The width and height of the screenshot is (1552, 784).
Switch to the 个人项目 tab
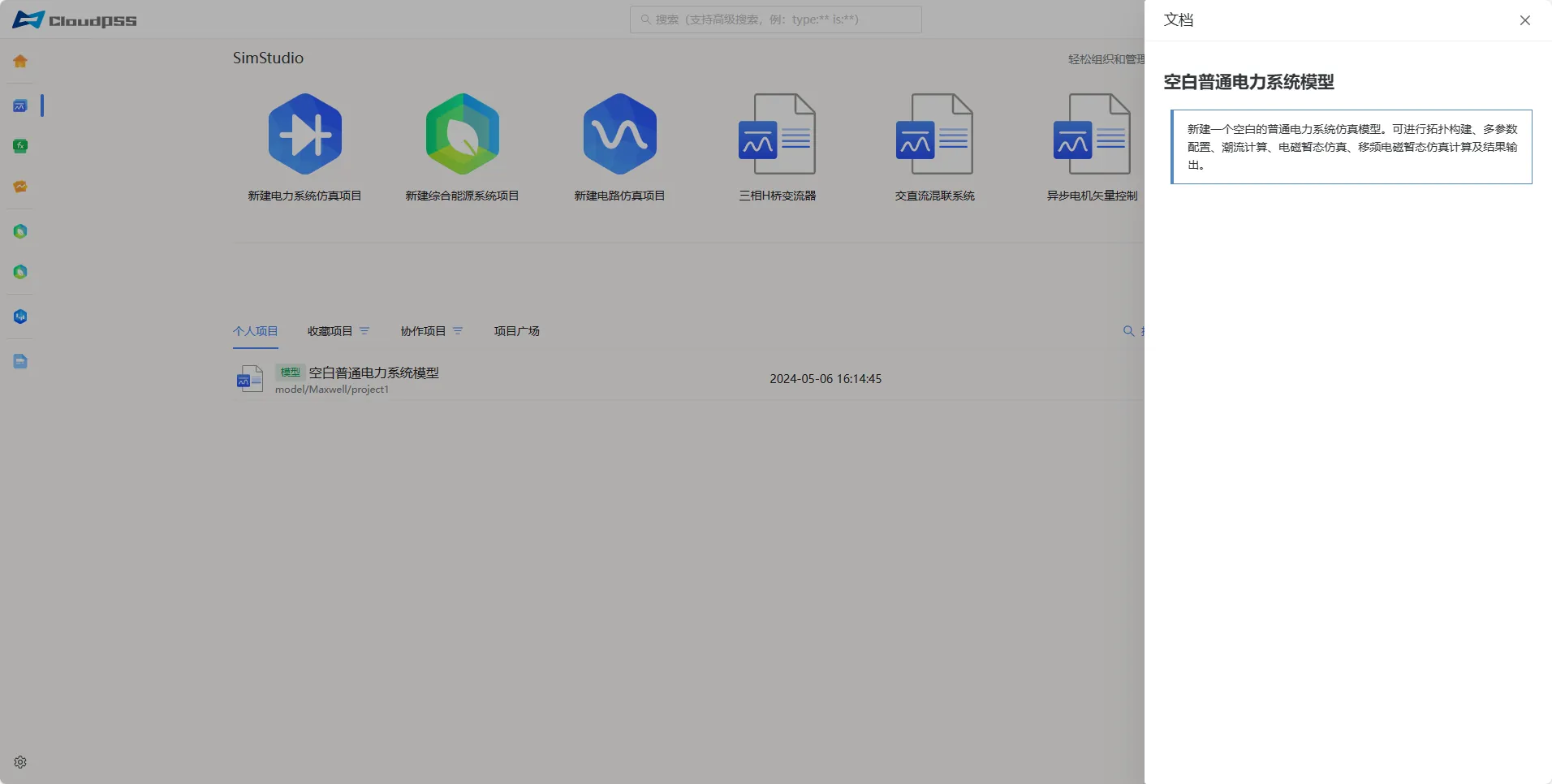(x=256, y=331)
